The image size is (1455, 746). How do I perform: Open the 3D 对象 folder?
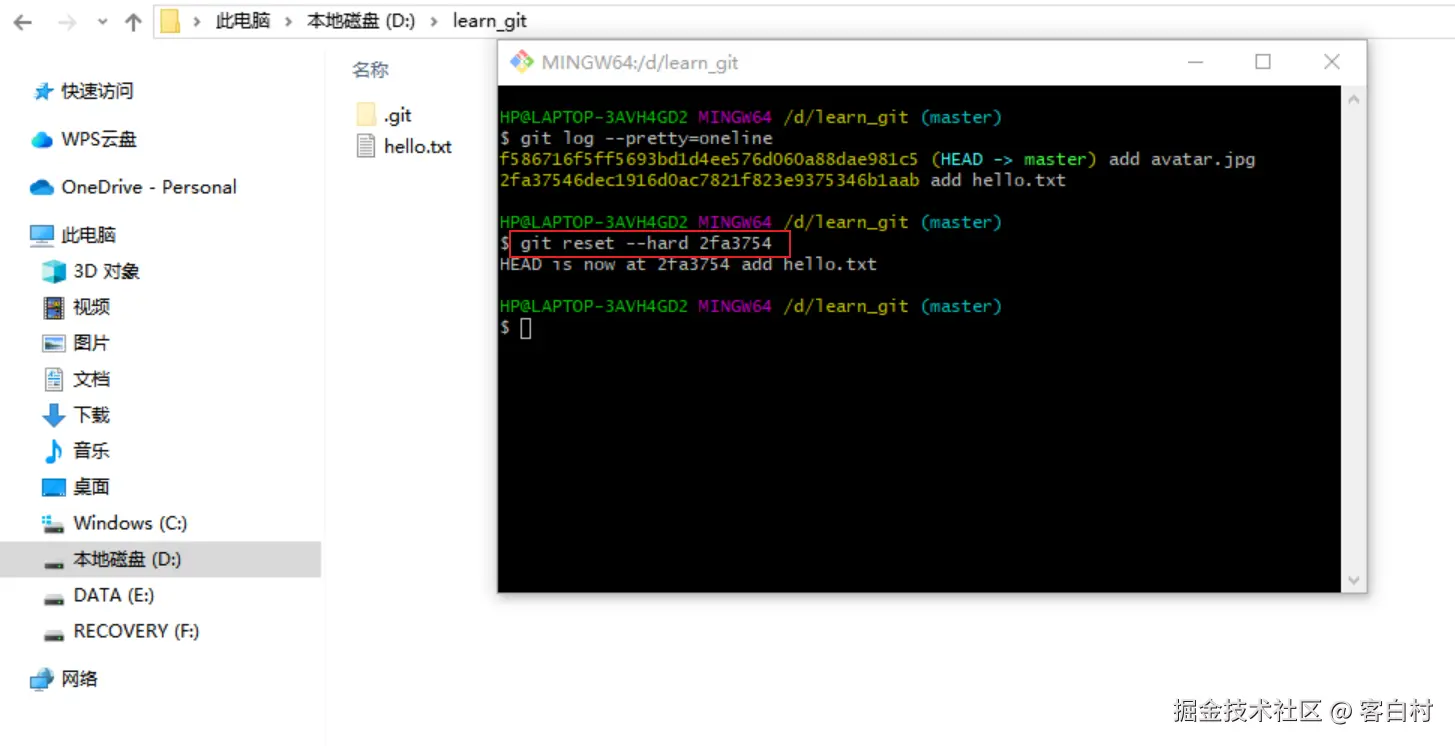click(90, 271)
